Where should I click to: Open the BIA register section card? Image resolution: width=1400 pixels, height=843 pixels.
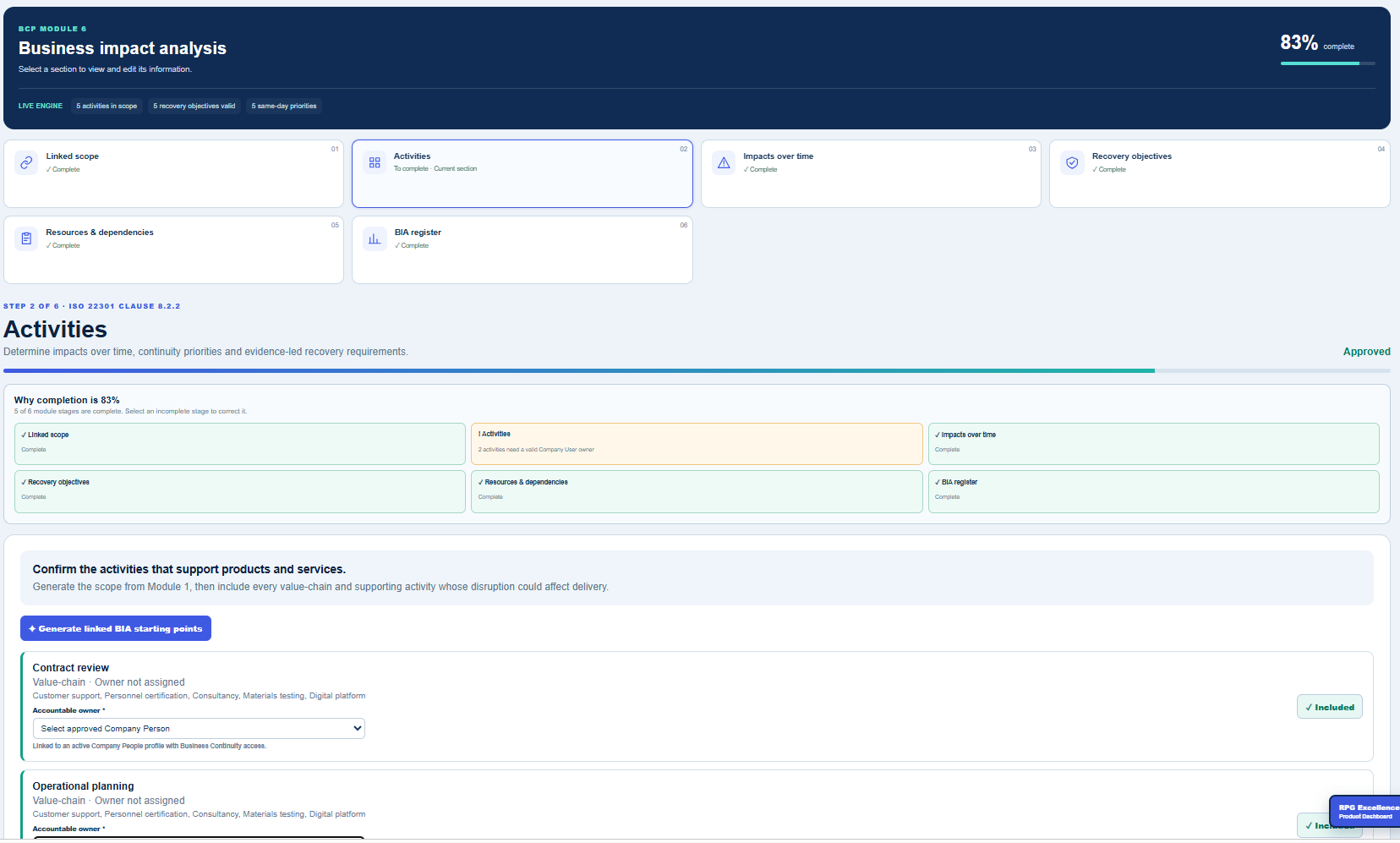click(x=522, y=249)
